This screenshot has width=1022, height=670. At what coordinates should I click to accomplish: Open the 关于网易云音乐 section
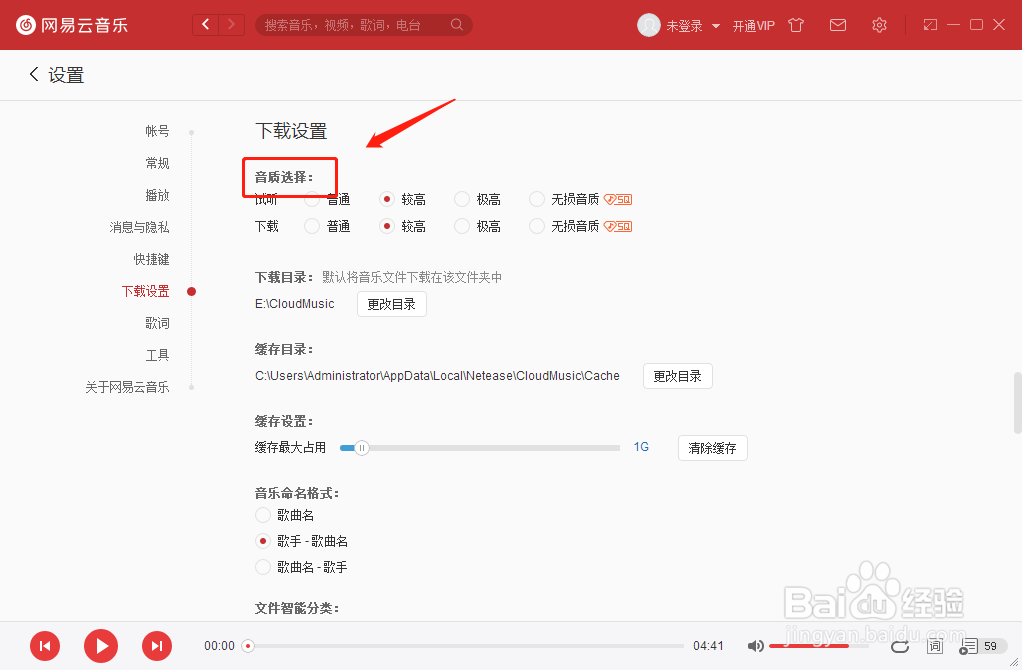point(127,386)
